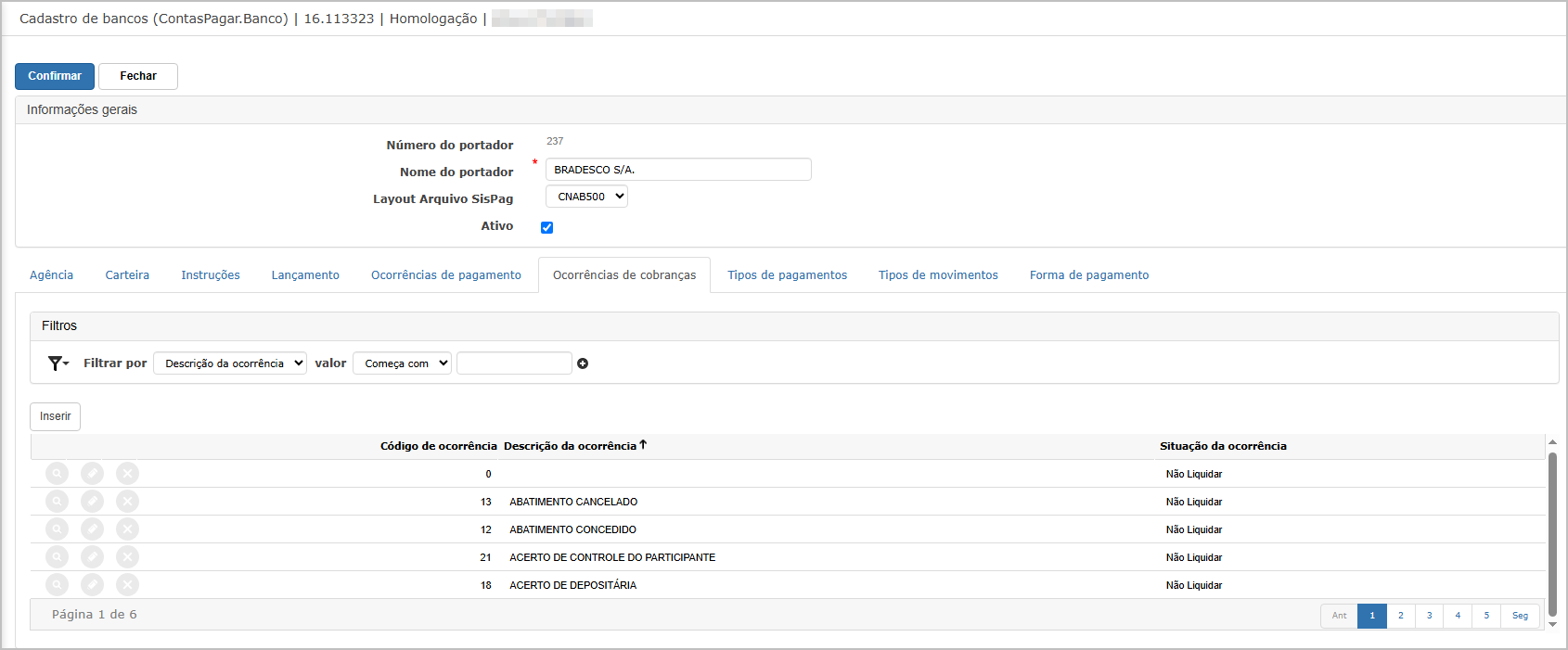Open the Tipos de movimentos tab

[x=938, y=275]
